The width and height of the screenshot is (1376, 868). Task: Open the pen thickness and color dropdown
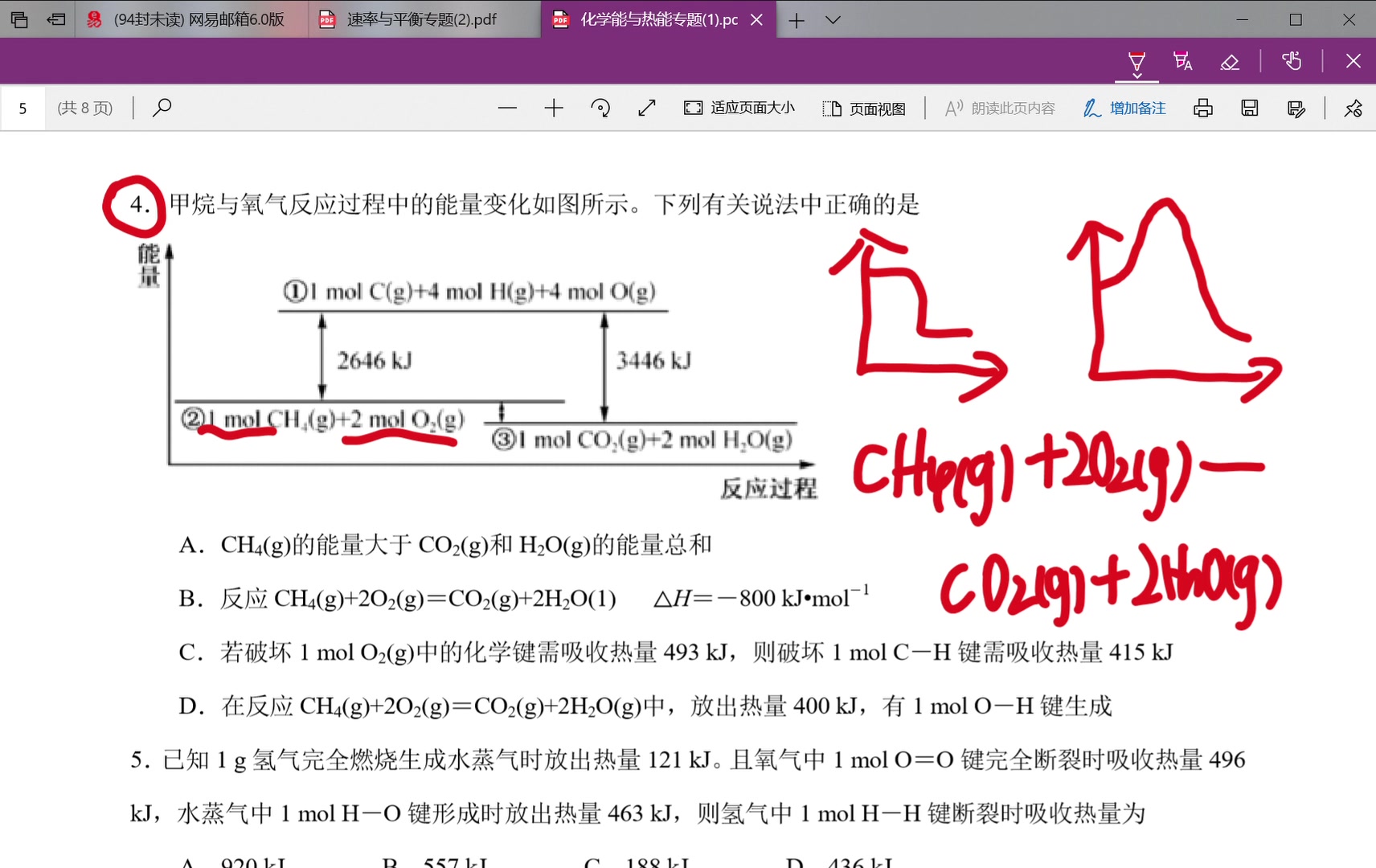coord(1136,76)
